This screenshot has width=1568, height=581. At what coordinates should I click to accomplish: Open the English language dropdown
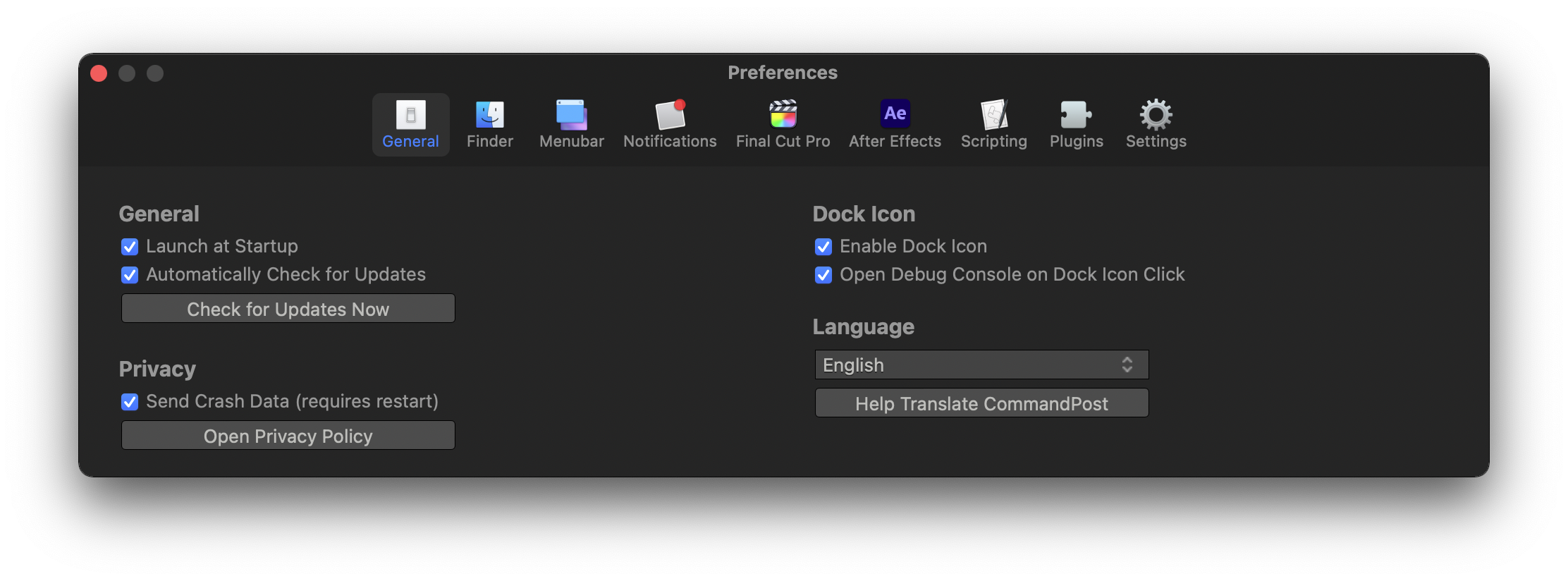(x=981, y=365)
